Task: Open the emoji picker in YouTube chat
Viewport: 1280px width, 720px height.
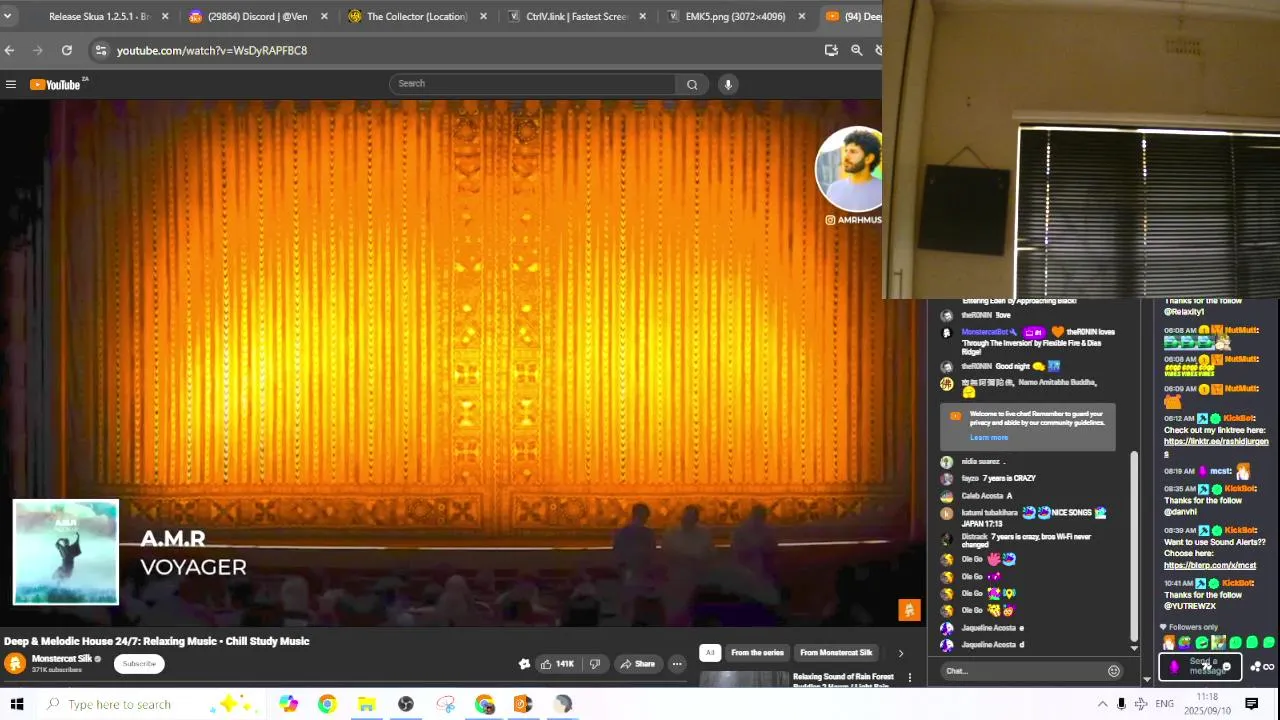Action: pos(1113,671)
